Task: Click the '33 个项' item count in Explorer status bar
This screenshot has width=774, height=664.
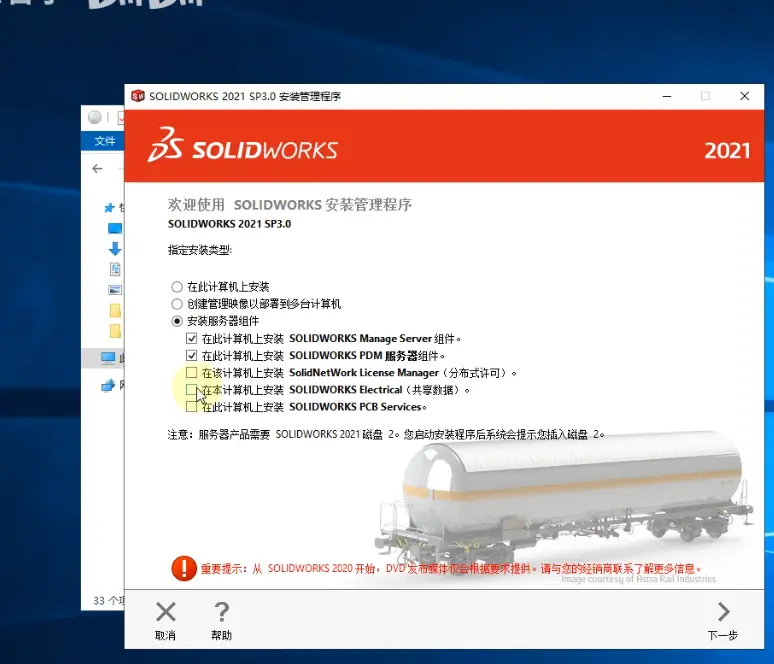Action: point(108,600)
